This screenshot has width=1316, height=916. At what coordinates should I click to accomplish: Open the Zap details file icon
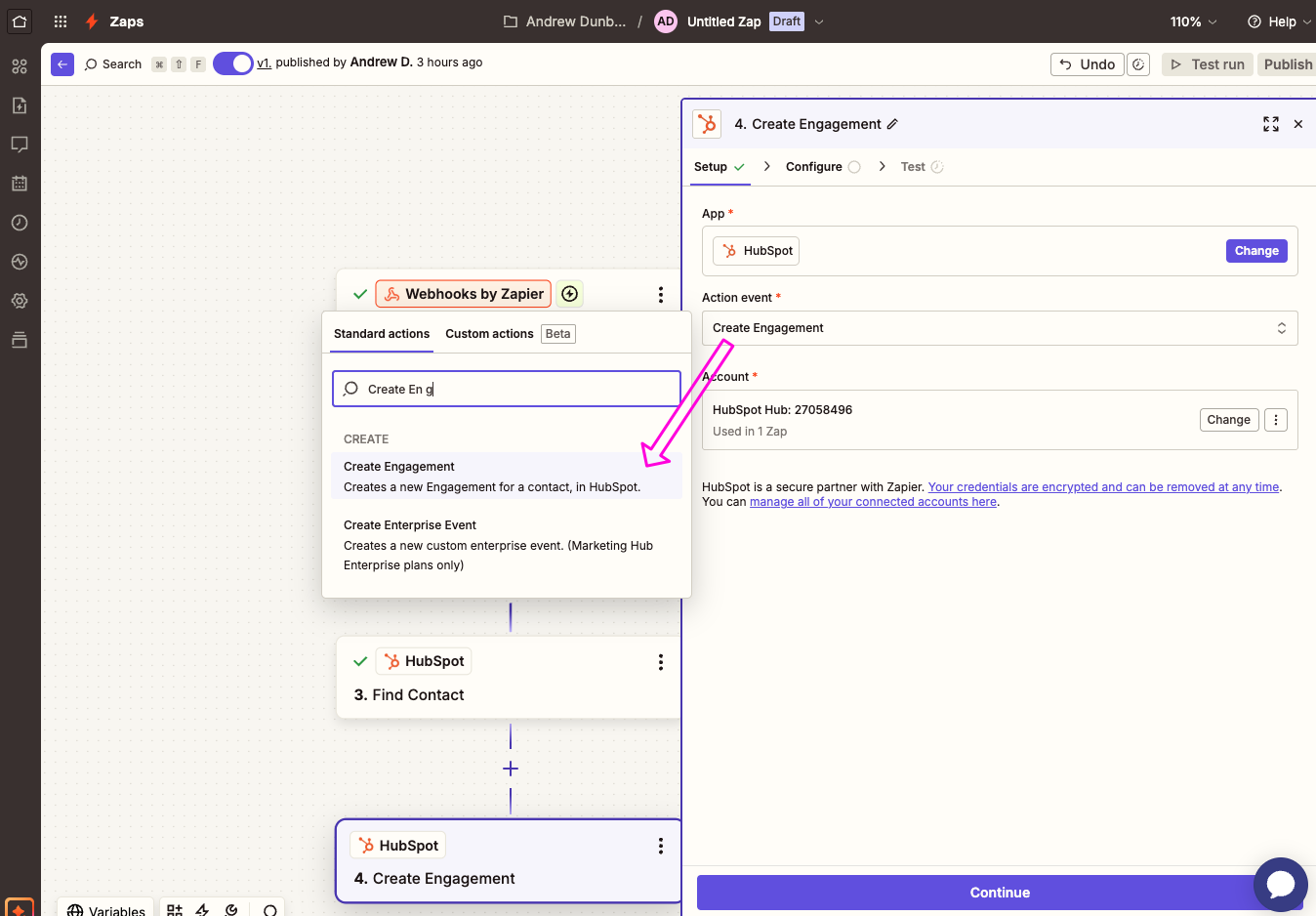tap(20, 105)
